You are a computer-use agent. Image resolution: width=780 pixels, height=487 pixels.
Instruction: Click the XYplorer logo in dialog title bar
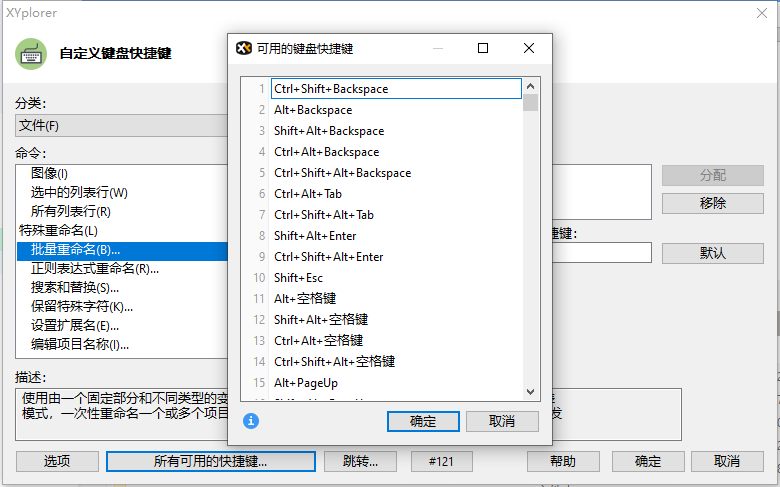click(x=243, y=48)
